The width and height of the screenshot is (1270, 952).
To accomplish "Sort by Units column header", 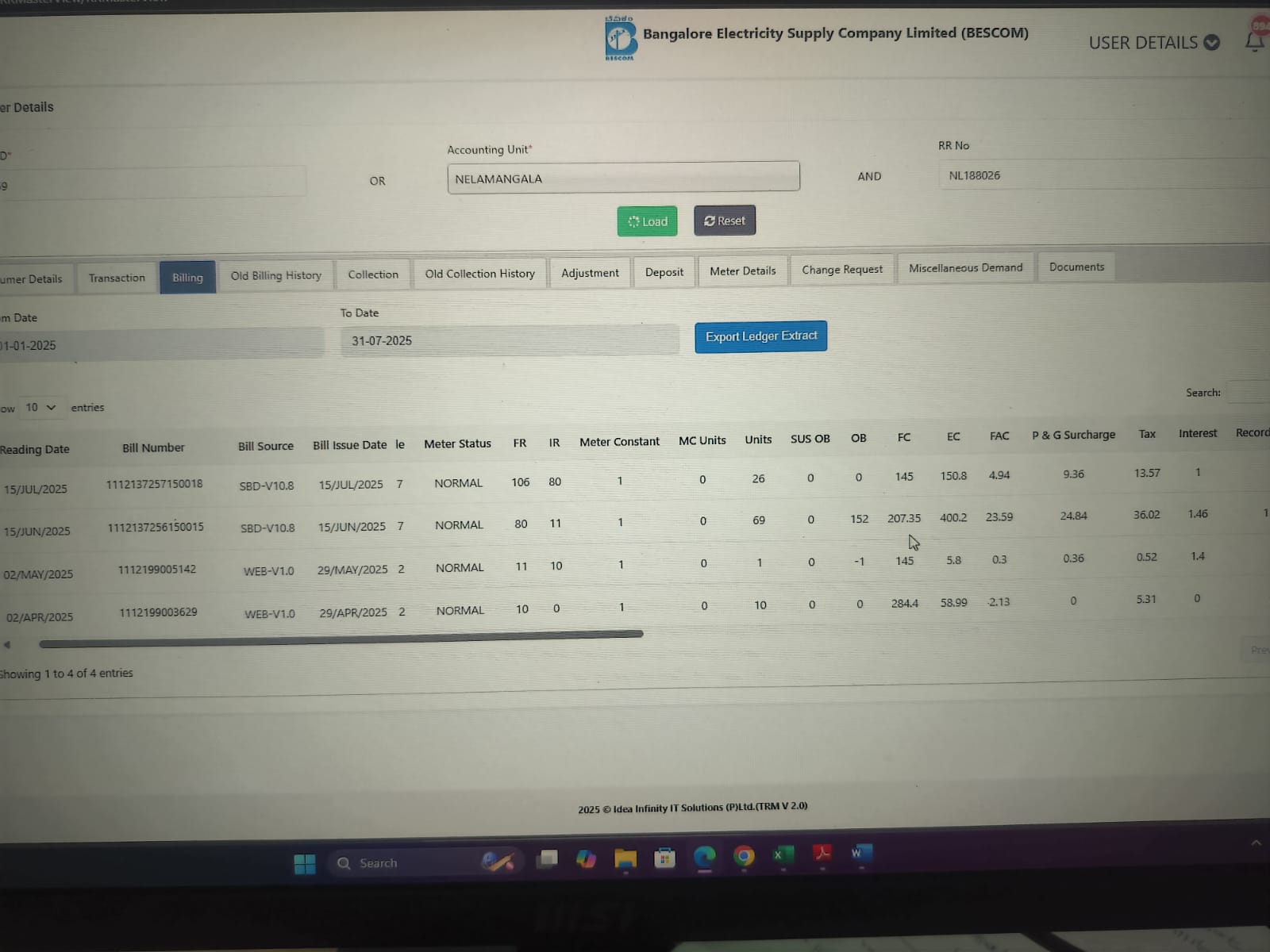I will [758, 440].
